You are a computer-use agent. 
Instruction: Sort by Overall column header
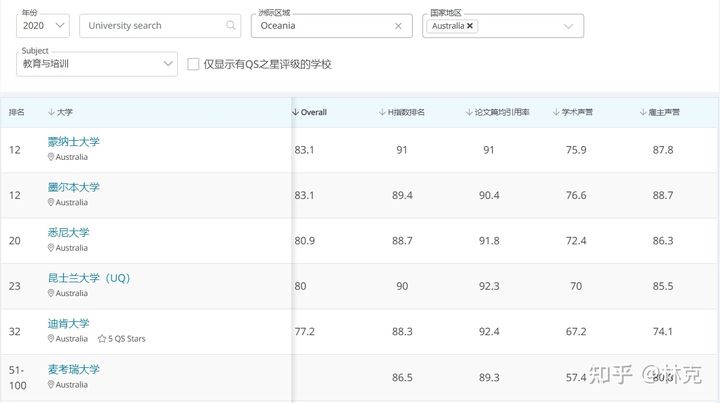point(309,112)
